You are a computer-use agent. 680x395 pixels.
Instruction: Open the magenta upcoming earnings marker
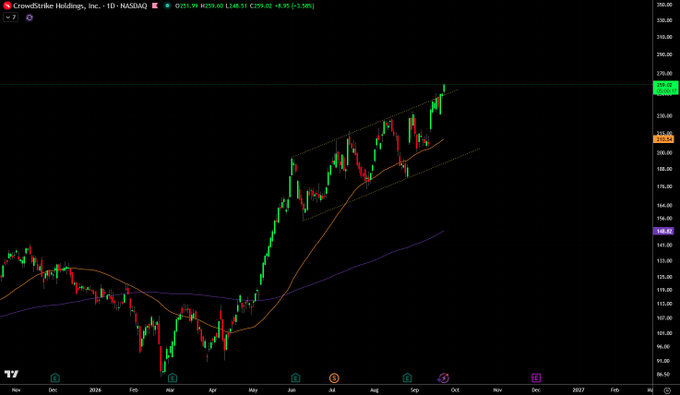pyautogui.click(x=536, y=378)
